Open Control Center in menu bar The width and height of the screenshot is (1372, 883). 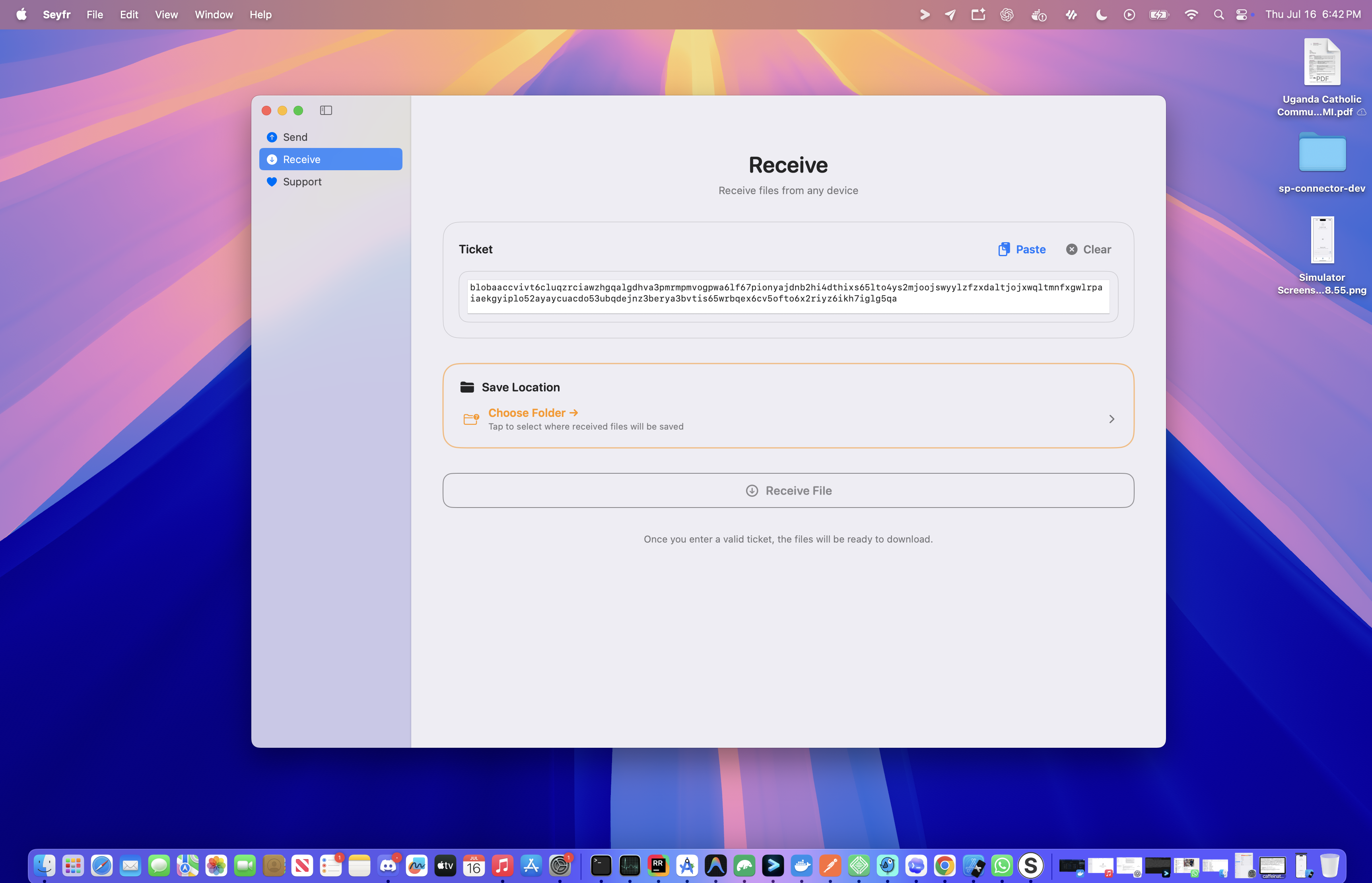click(x=1241, y=15)
